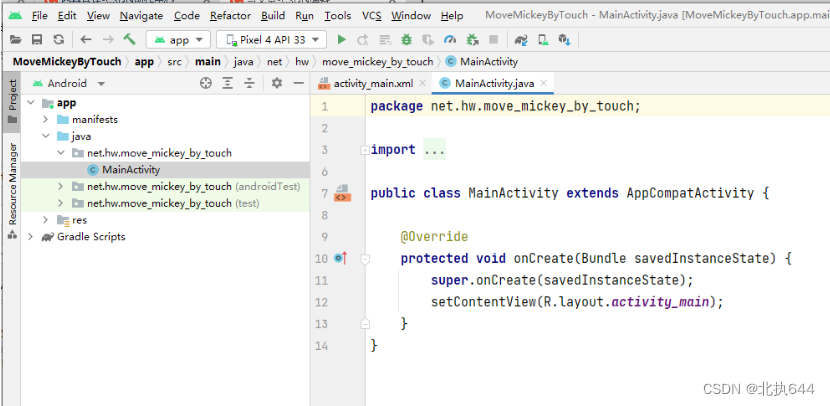830x406 pixels.
Task: Open the Run menu
Action: pyautogui.click(x=304, y=16)
